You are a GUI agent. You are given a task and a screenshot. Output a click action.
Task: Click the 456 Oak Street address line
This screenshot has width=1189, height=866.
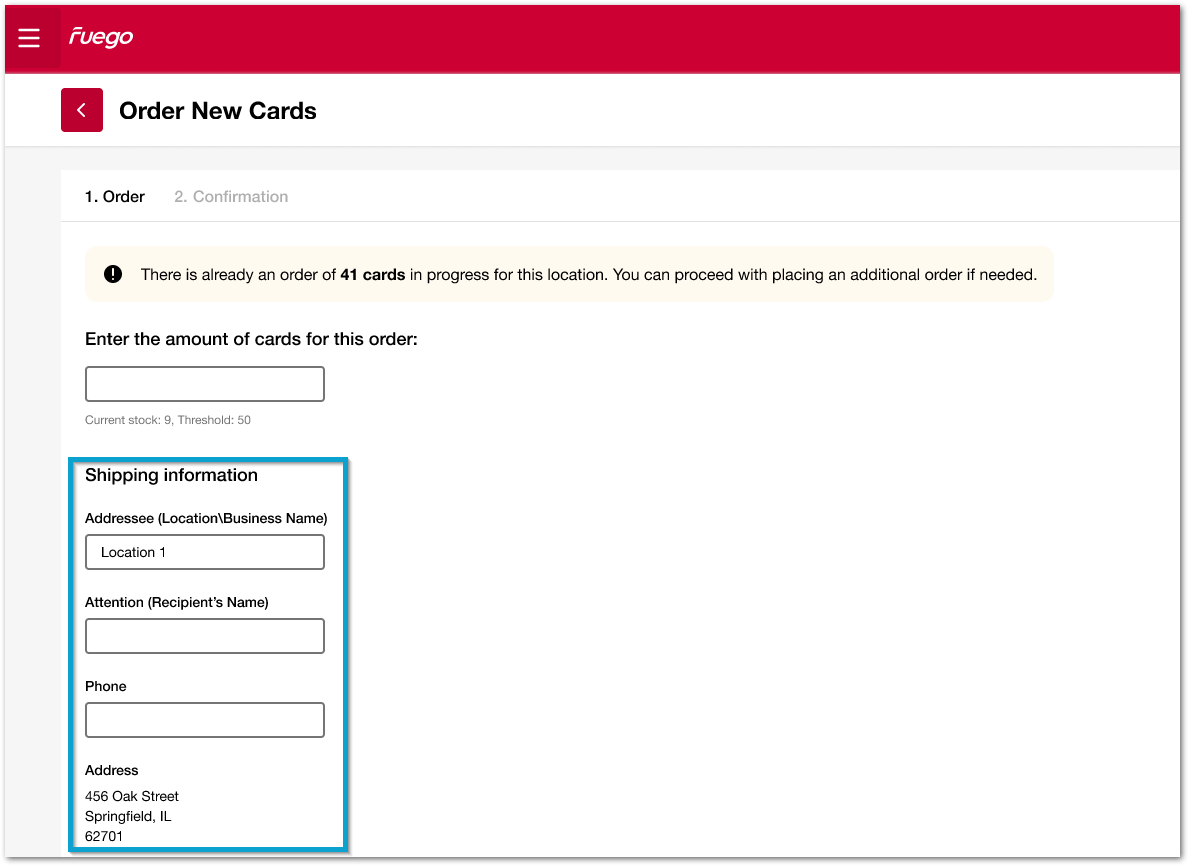click(x=132, y=796)
